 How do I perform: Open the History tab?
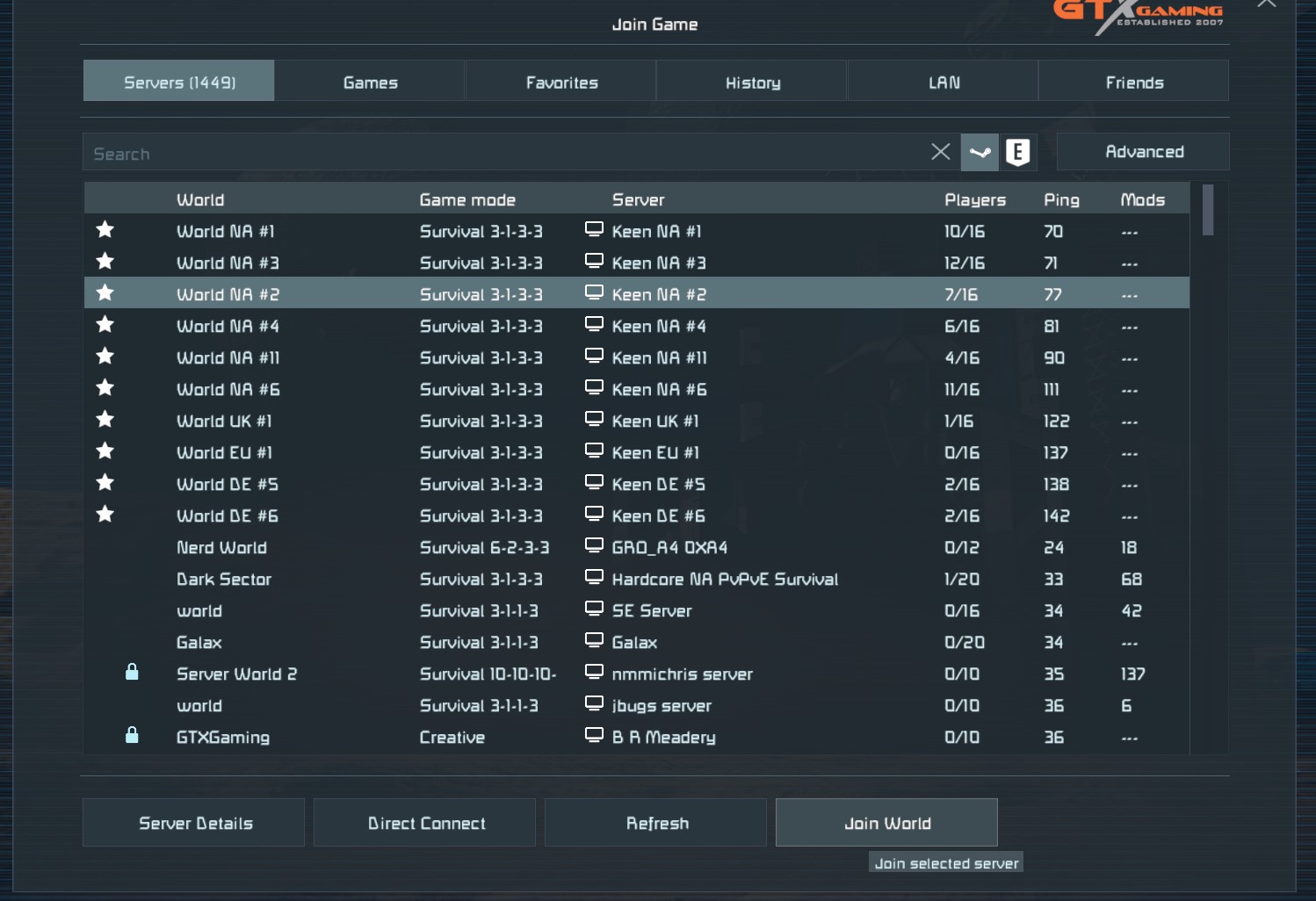click(752, 82)
